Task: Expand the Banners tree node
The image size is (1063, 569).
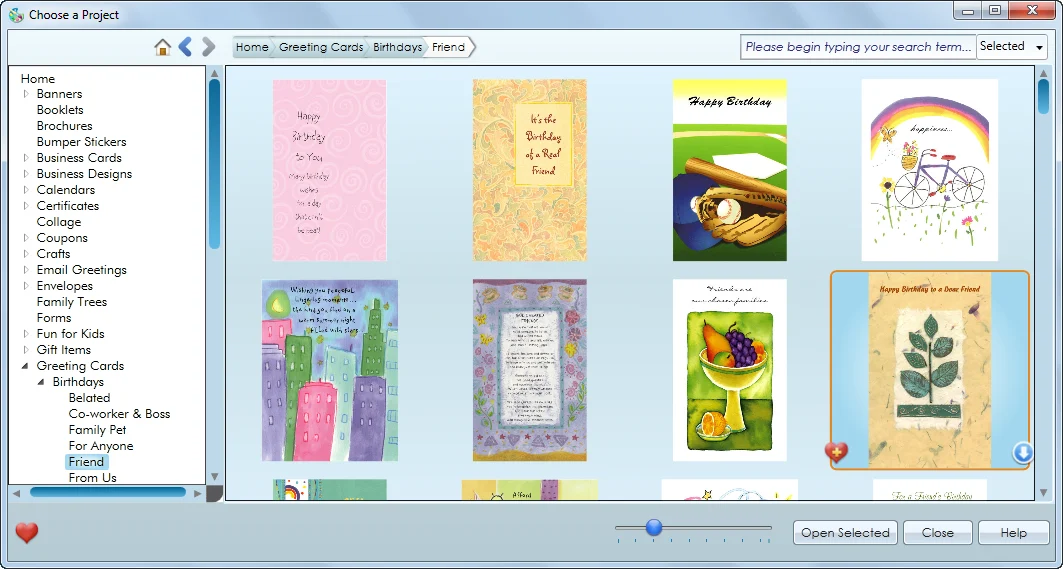Action: 26,94
